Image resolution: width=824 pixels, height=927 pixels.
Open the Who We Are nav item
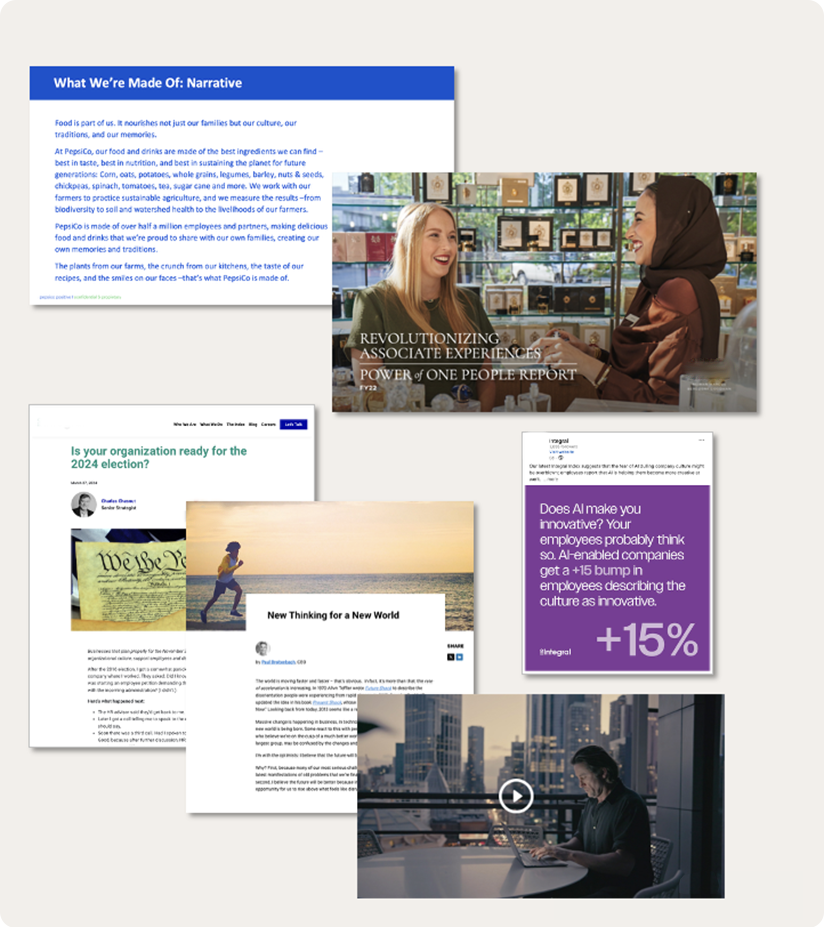pyautogui.click(x=184, y=424)
